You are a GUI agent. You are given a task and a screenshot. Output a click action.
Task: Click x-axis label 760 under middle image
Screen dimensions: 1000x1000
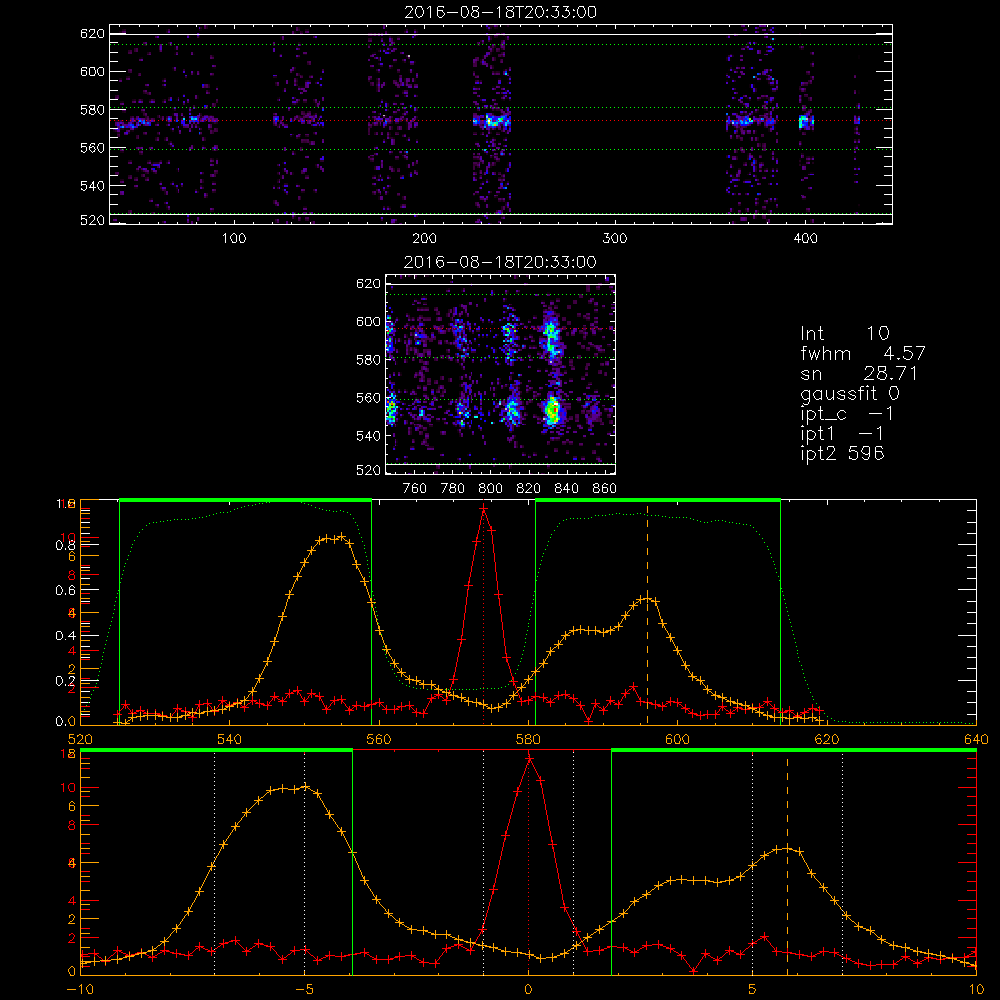pyautogui.click(x=415, y=489)
